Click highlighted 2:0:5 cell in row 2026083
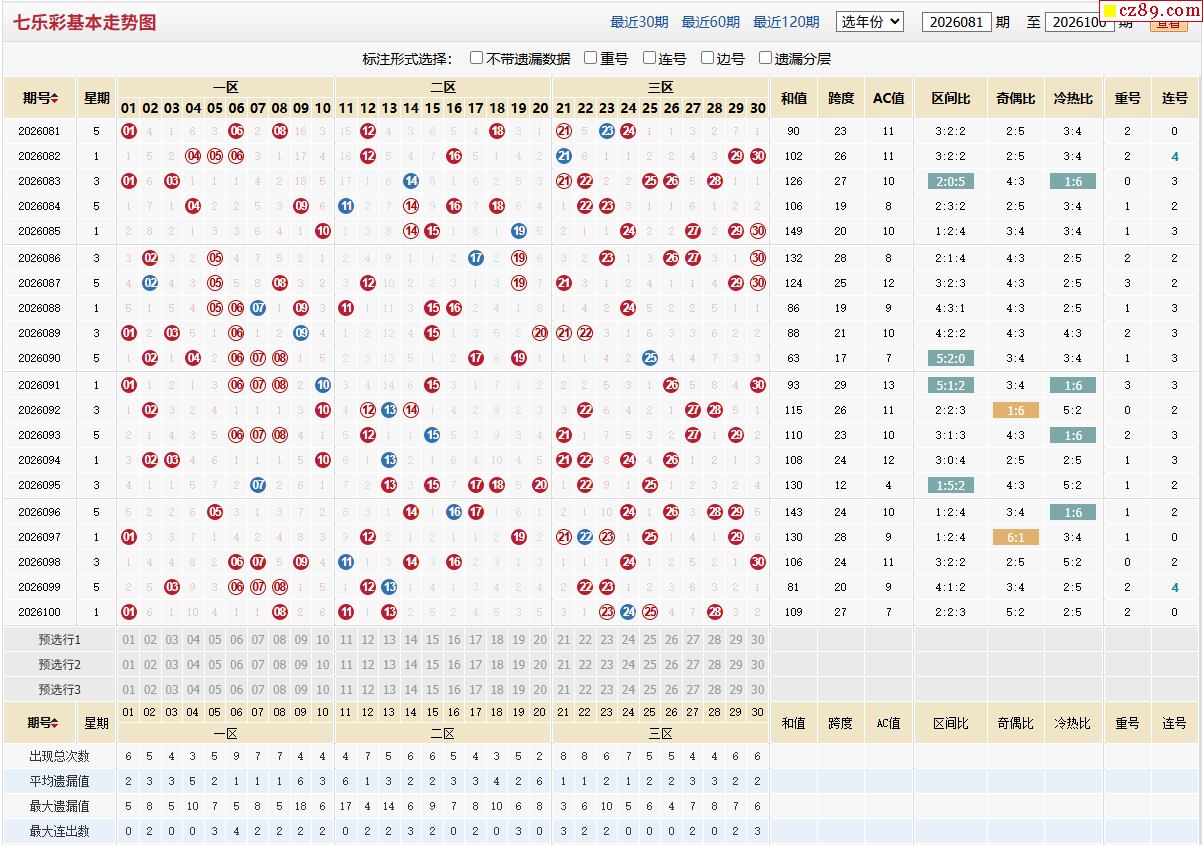1203x845 pixels. (x=951, y=181)
